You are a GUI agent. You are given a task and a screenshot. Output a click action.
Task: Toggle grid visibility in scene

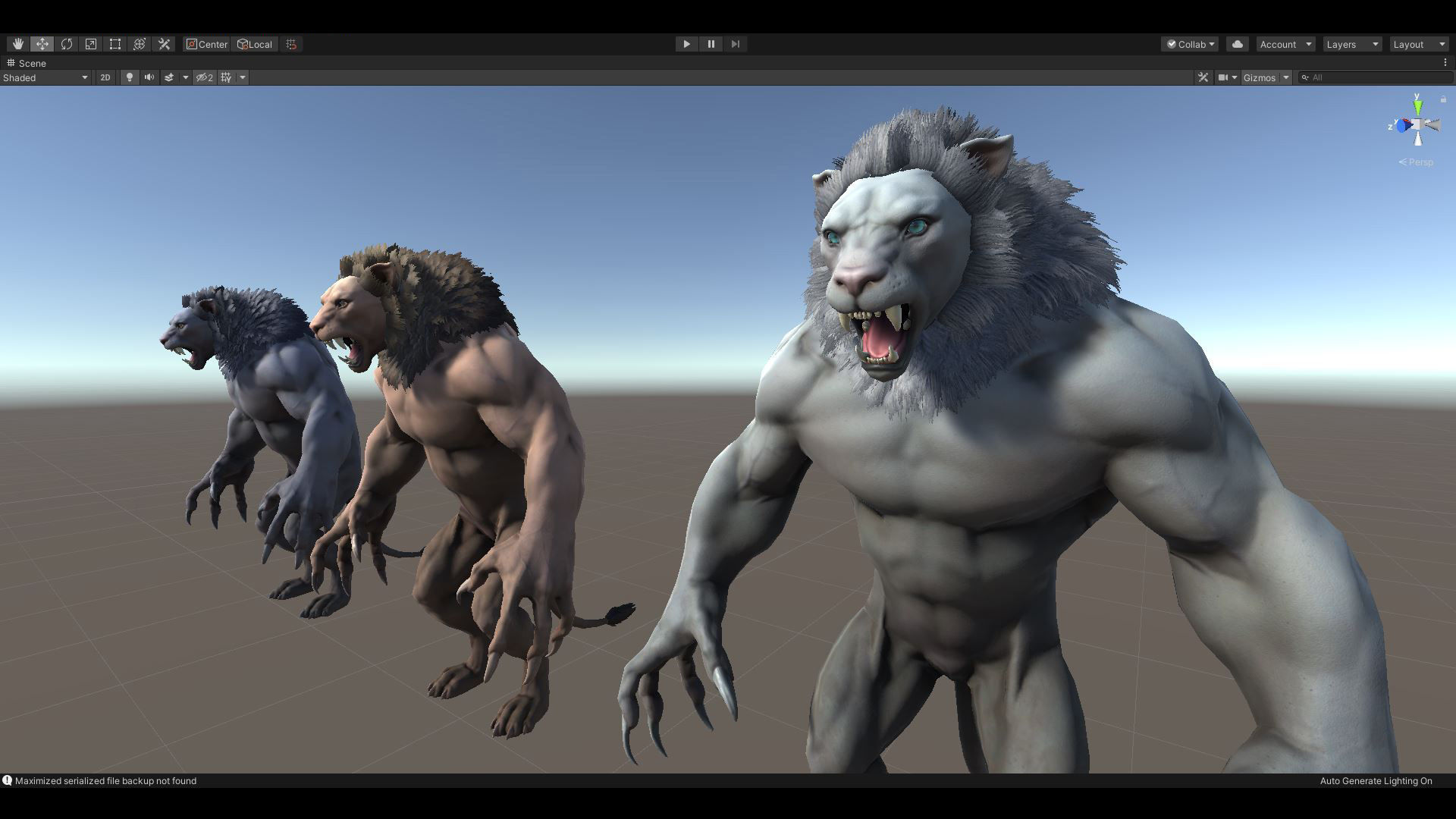point(227,77)
